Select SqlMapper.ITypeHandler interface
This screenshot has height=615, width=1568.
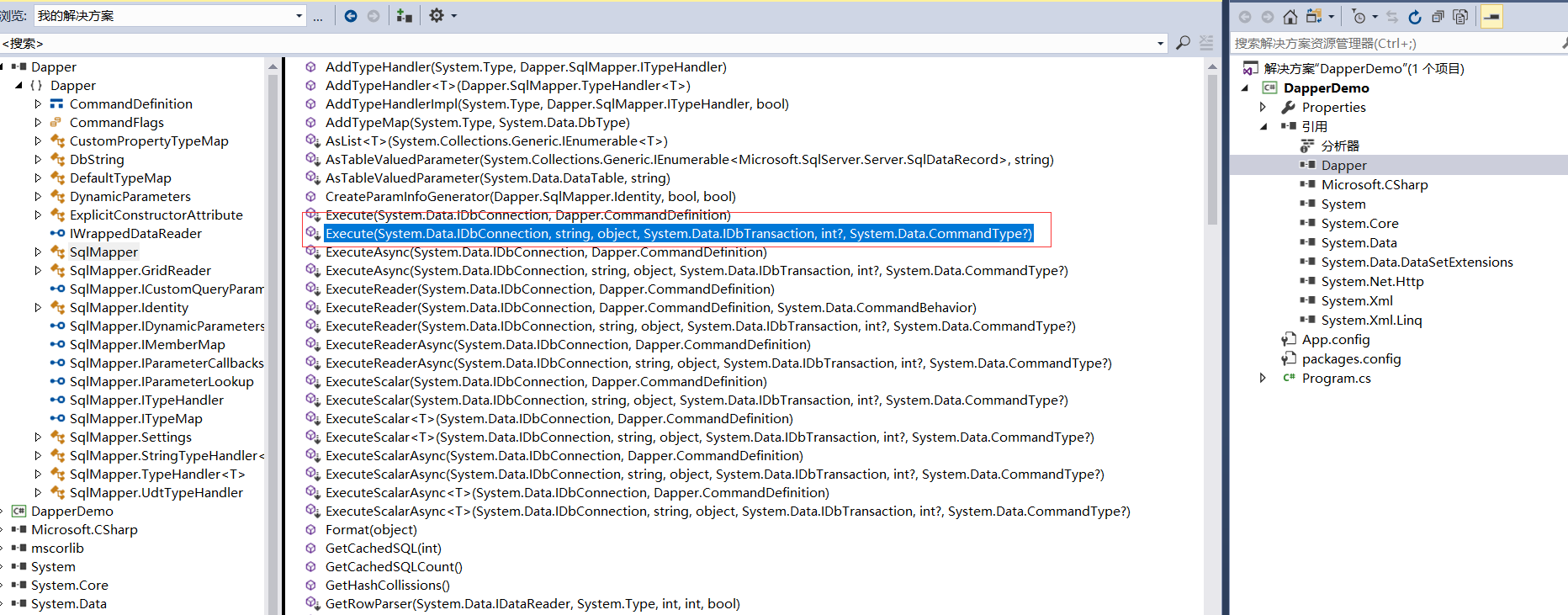coord(146,400)
